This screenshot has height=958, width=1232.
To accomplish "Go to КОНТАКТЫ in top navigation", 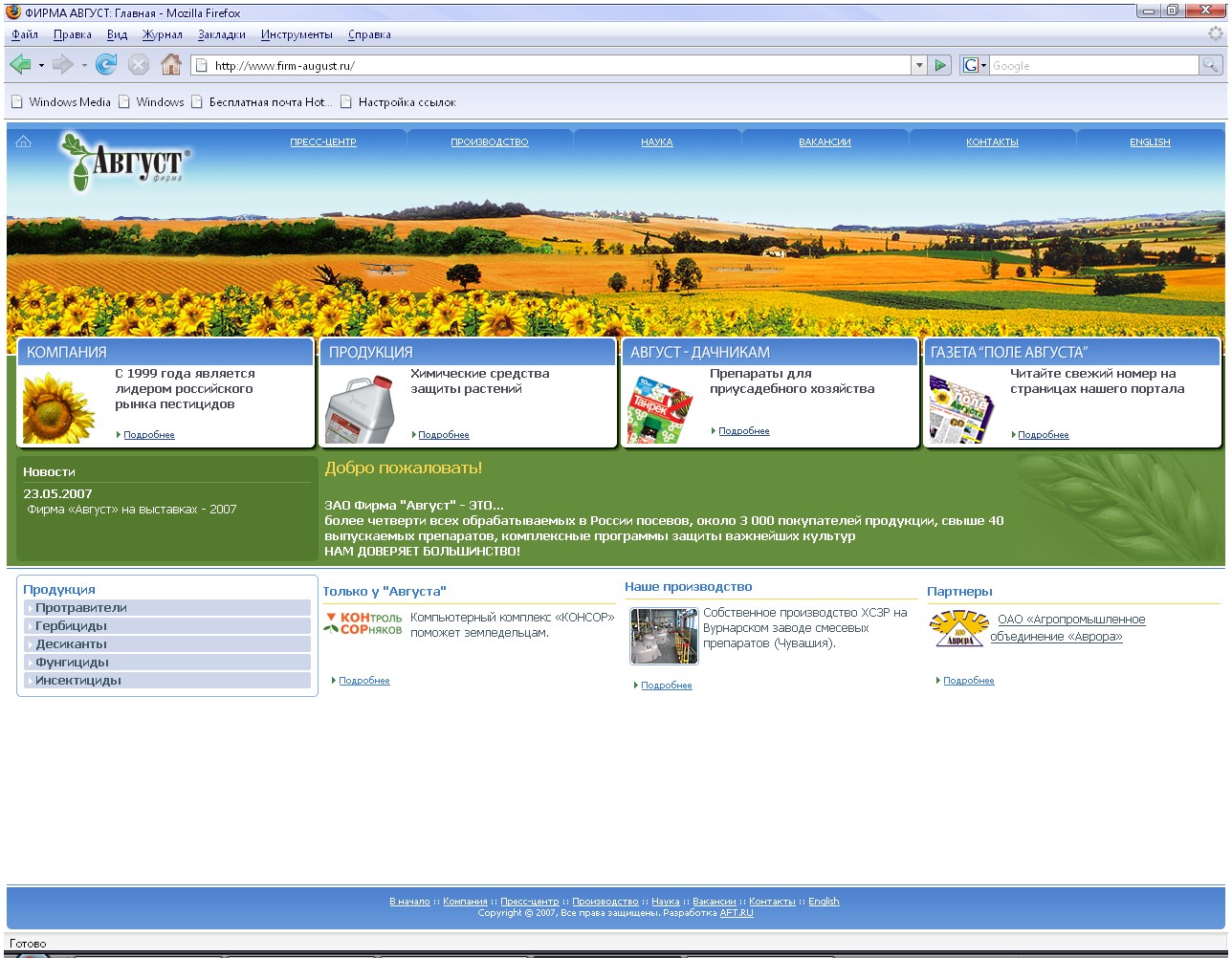I will pos(992,142).
